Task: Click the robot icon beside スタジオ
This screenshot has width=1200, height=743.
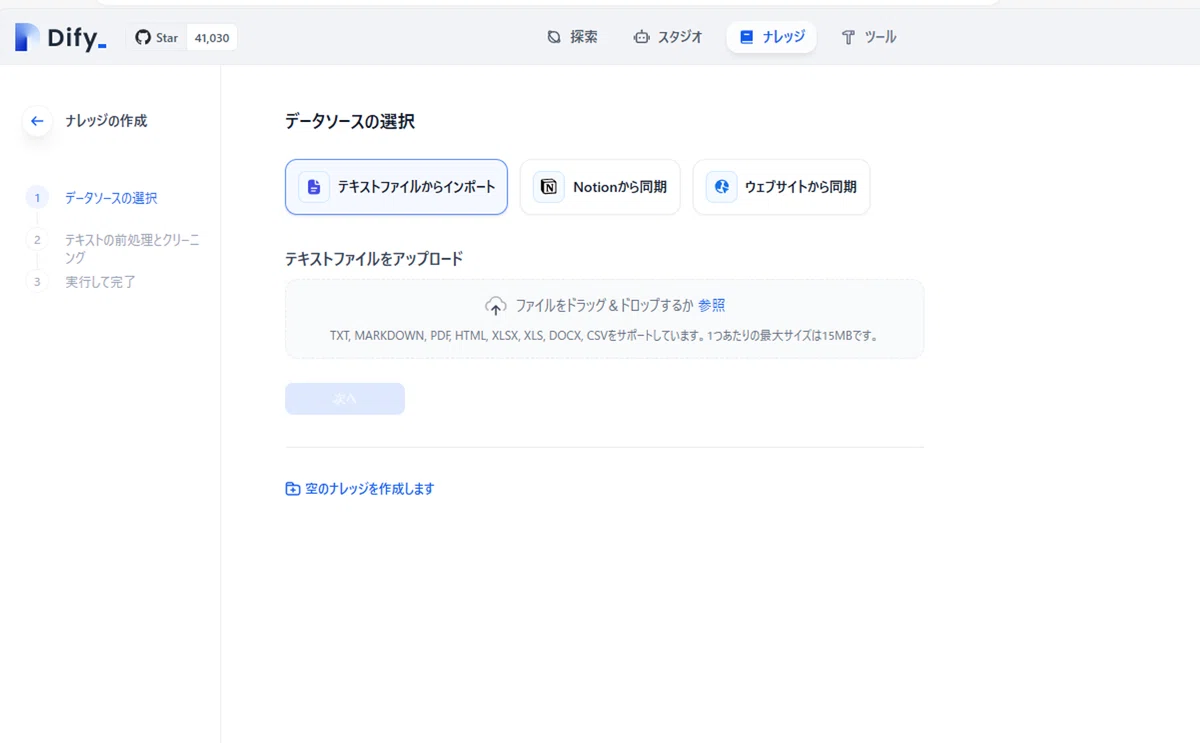Action: [641, 37]
